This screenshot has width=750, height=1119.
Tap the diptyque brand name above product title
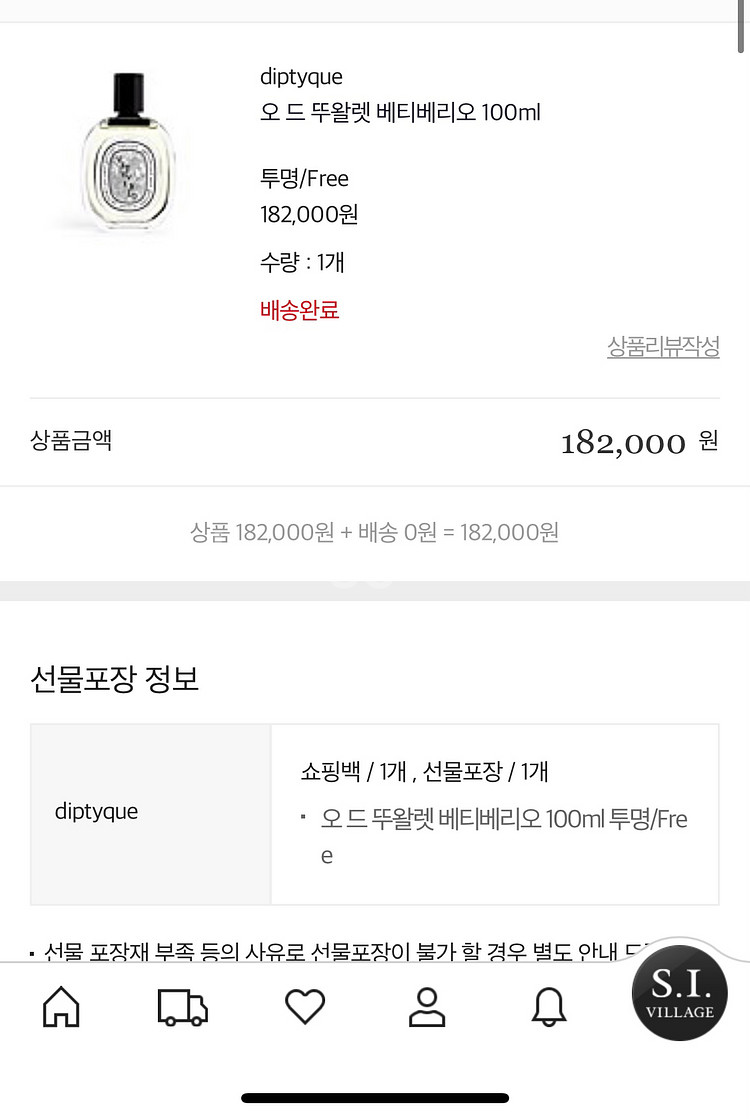pos(301,77)
